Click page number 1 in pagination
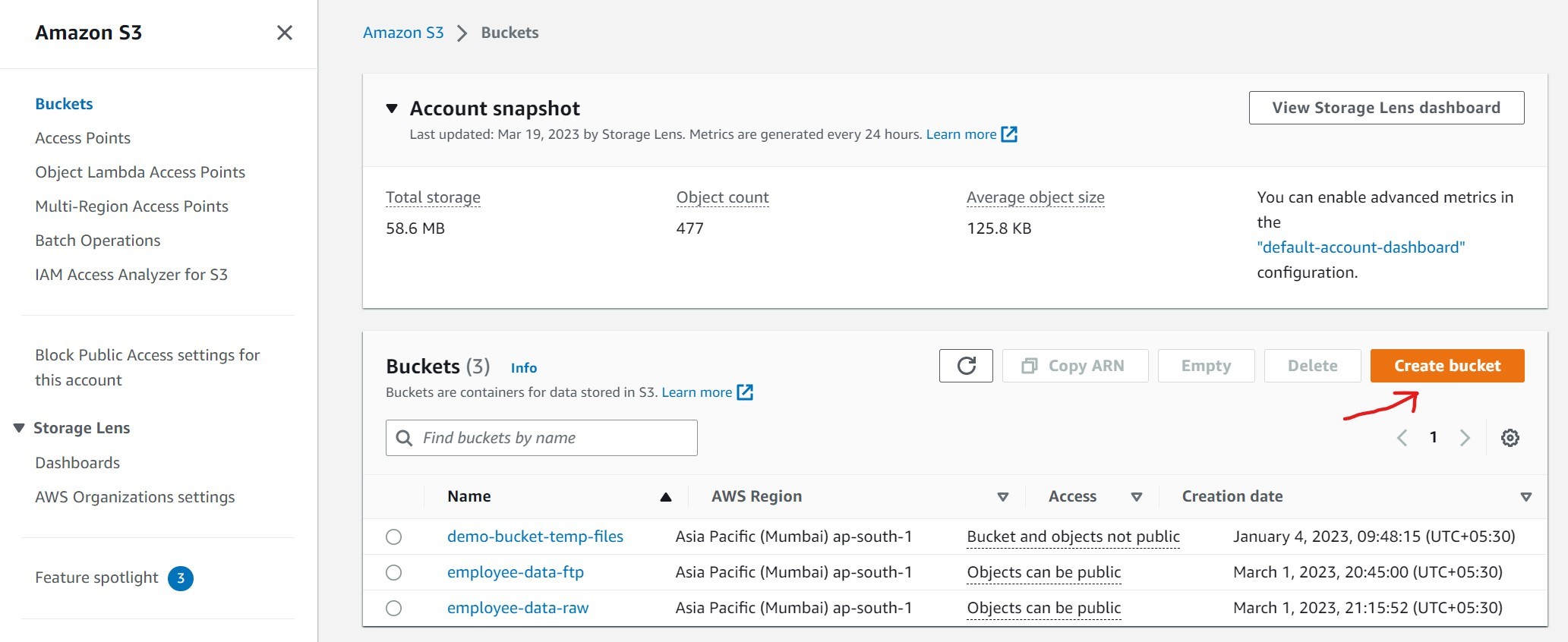 tap(1434, 437)
